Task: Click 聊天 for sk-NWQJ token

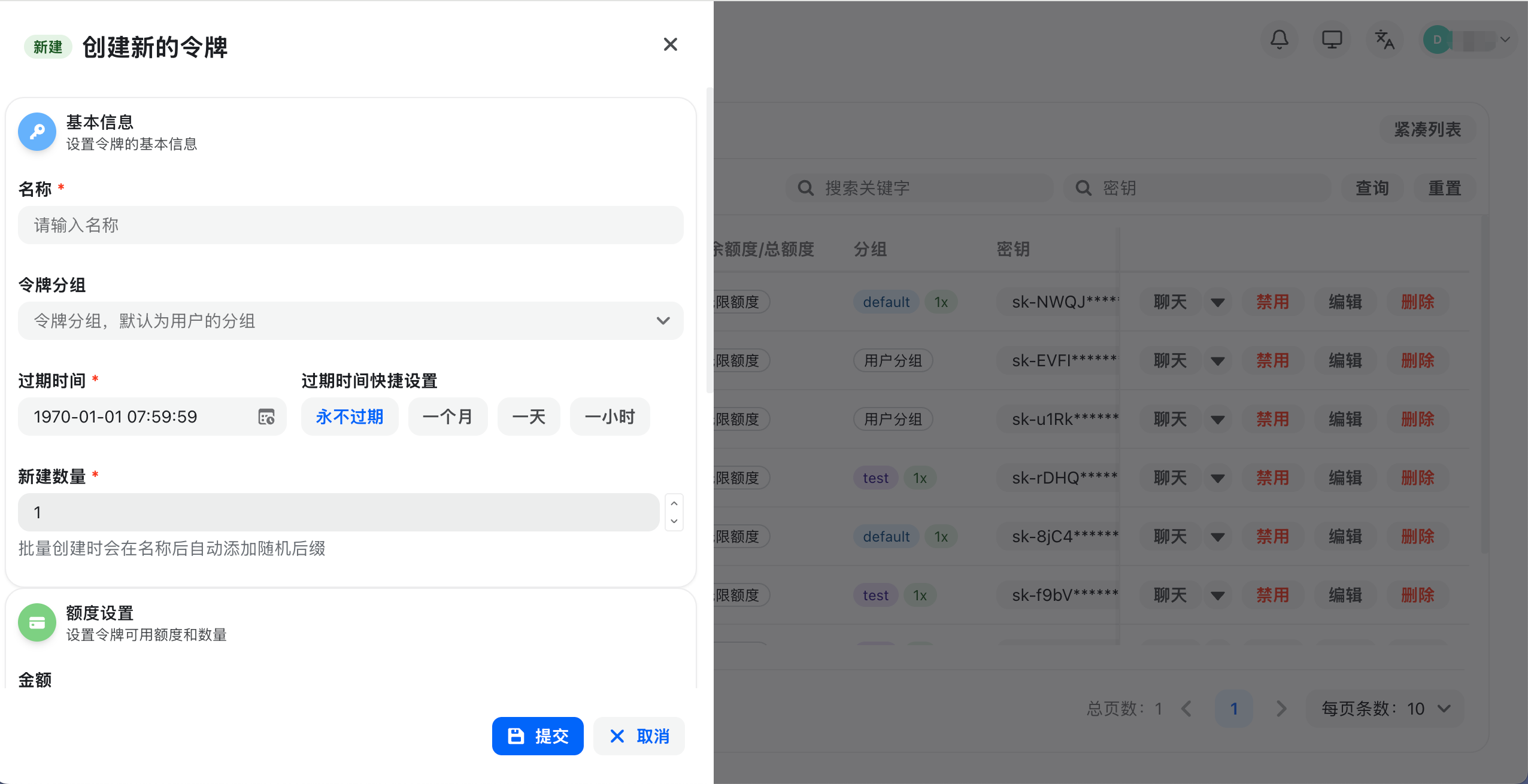Action: 1170,302
